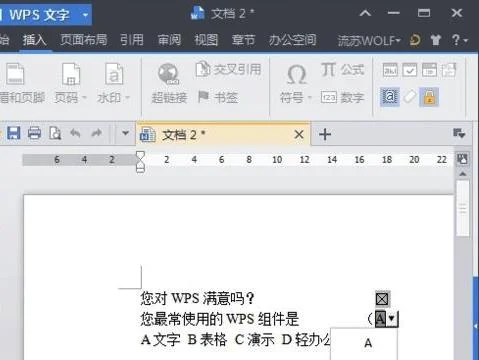Image resolution: width=479 pixels, height=360 pixels.
Task: Open the WPS 文字 application menu arrow
Action: (x=85, y=15)
